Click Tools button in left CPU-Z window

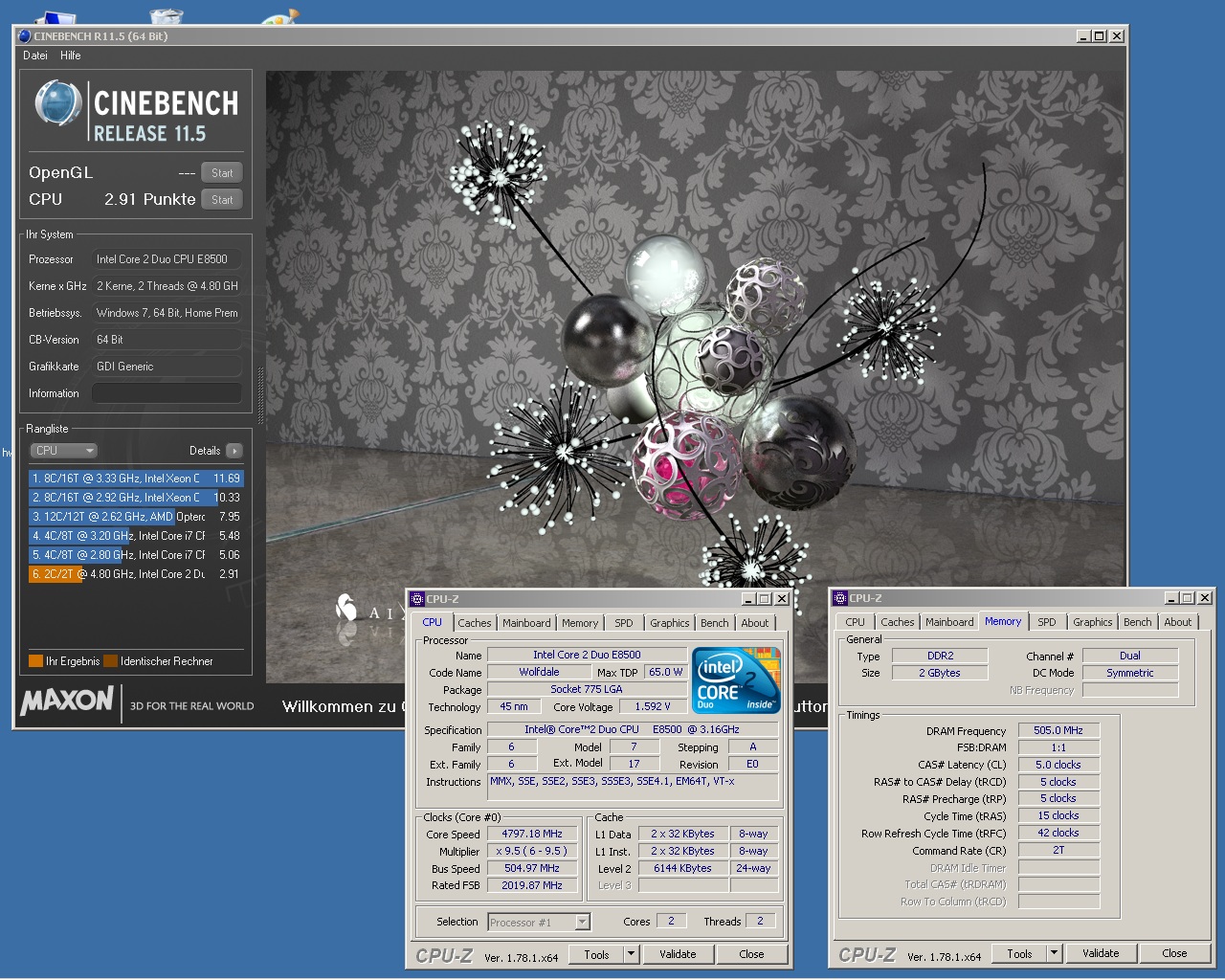[x=596, y=955]
